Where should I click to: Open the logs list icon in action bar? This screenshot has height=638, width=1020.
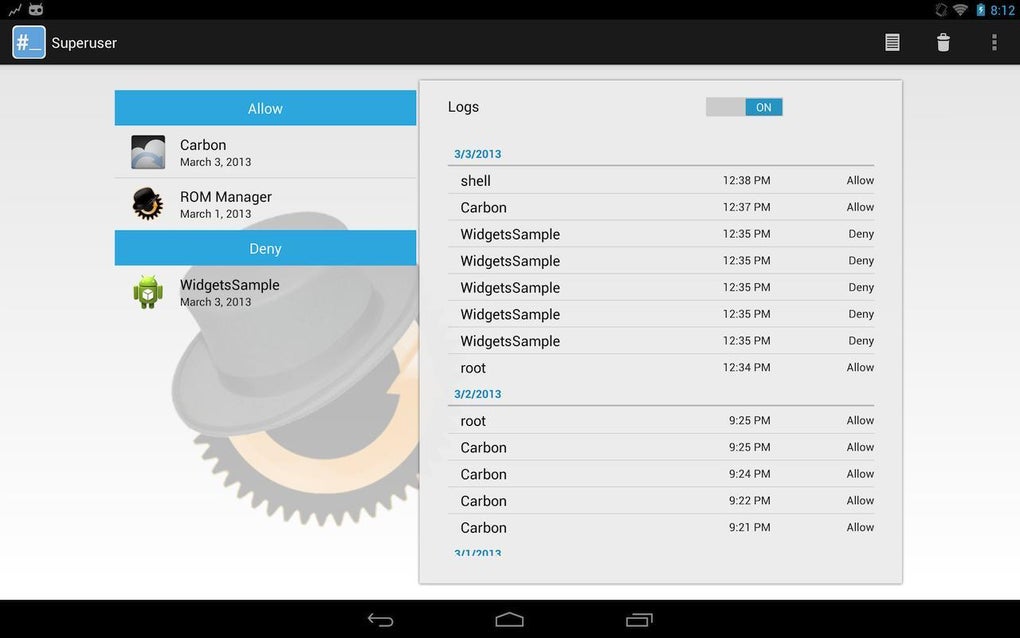point(892,42)
